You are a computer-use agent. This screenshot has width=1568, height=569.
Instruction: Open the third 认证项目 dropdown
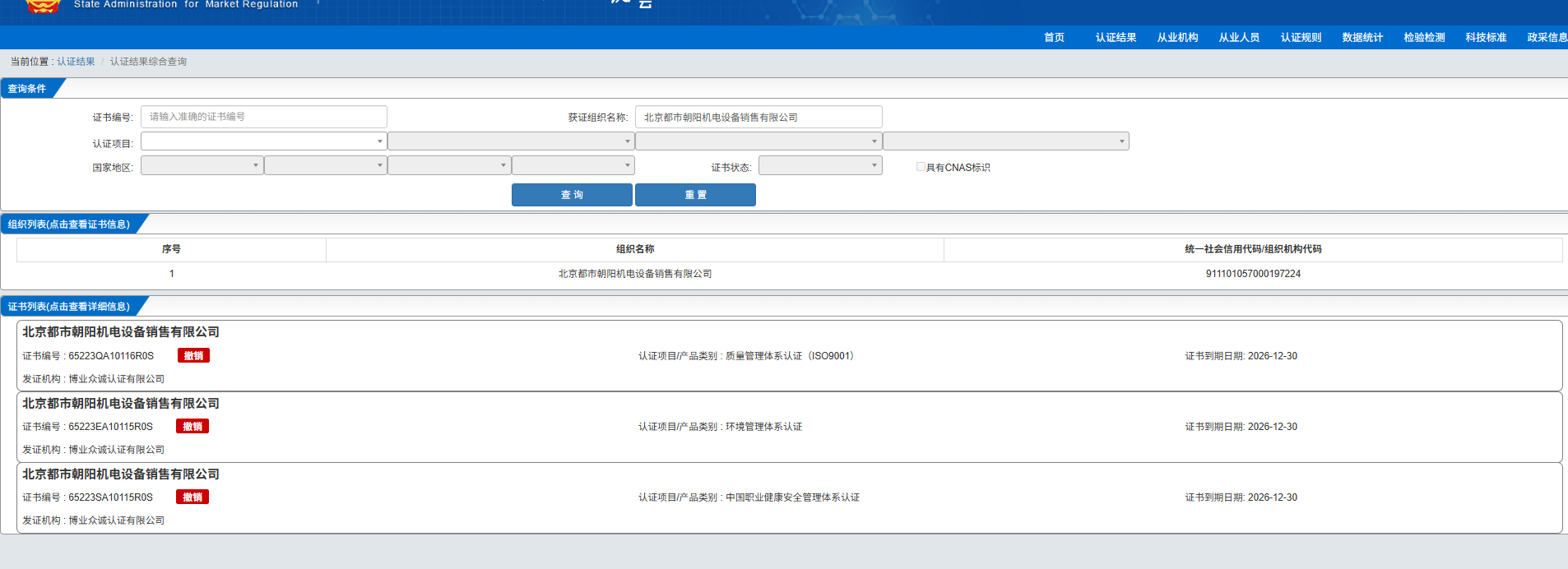758,141
